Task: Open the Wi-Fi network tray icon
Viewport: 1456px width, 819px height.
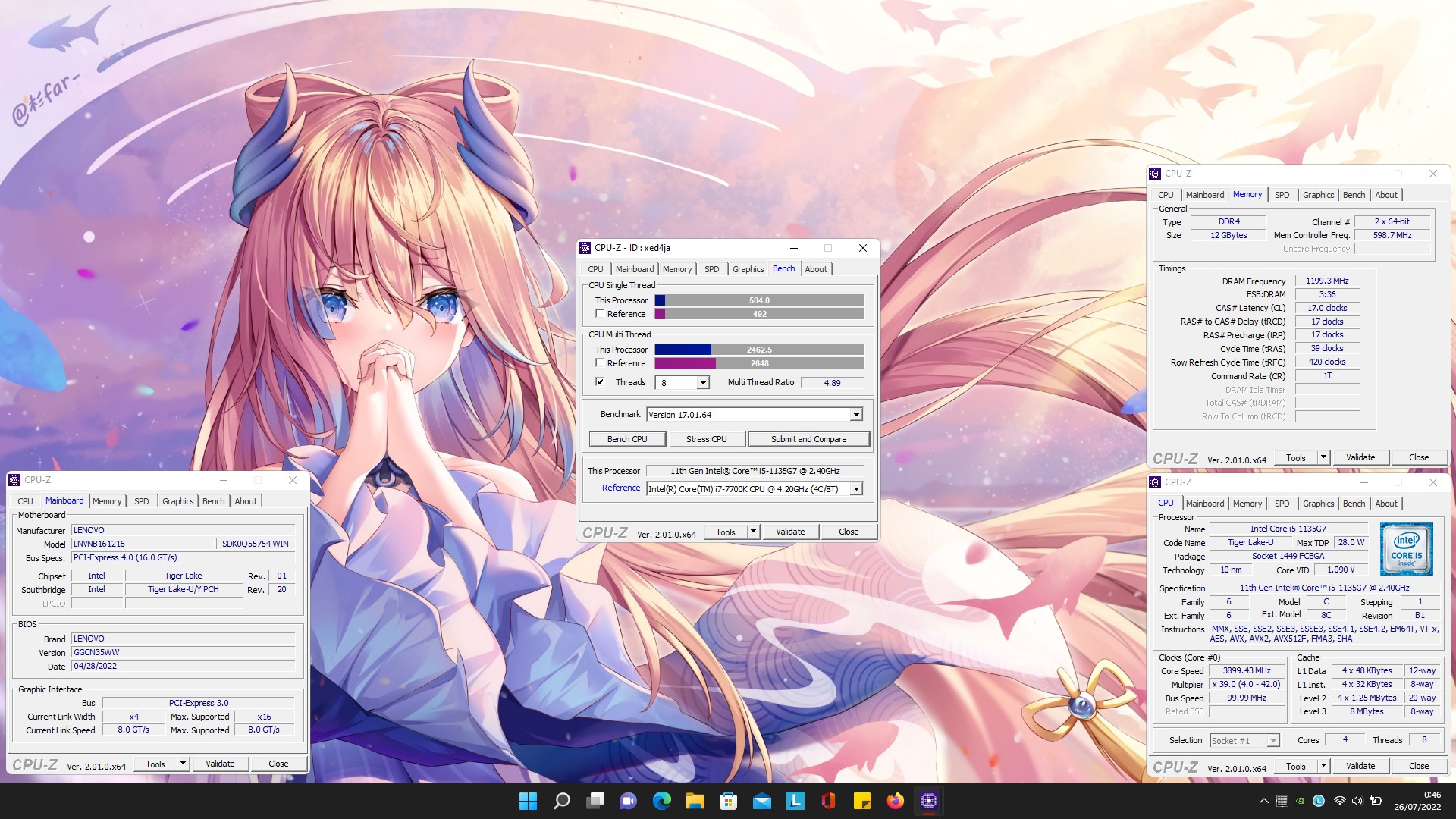Action: (x=1339, y=801)
